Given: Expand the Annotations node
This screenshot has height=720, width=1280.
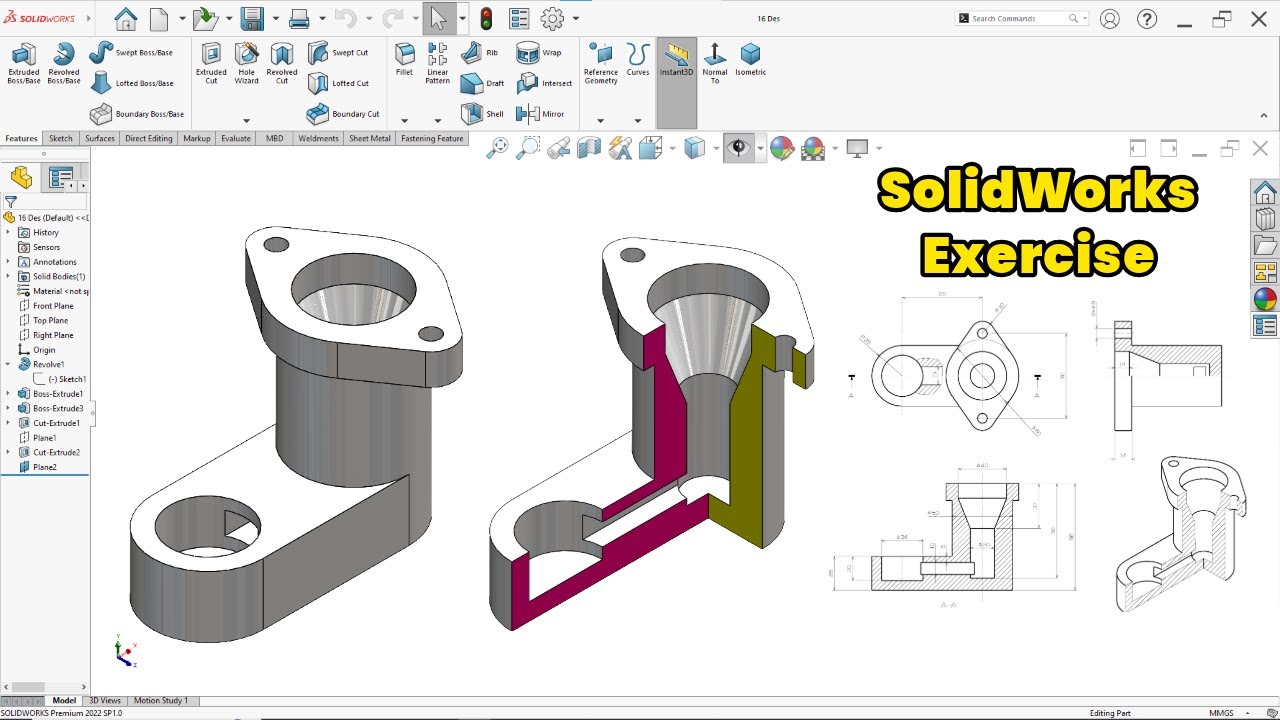Looking at the screenshot, I should [9, 262].
